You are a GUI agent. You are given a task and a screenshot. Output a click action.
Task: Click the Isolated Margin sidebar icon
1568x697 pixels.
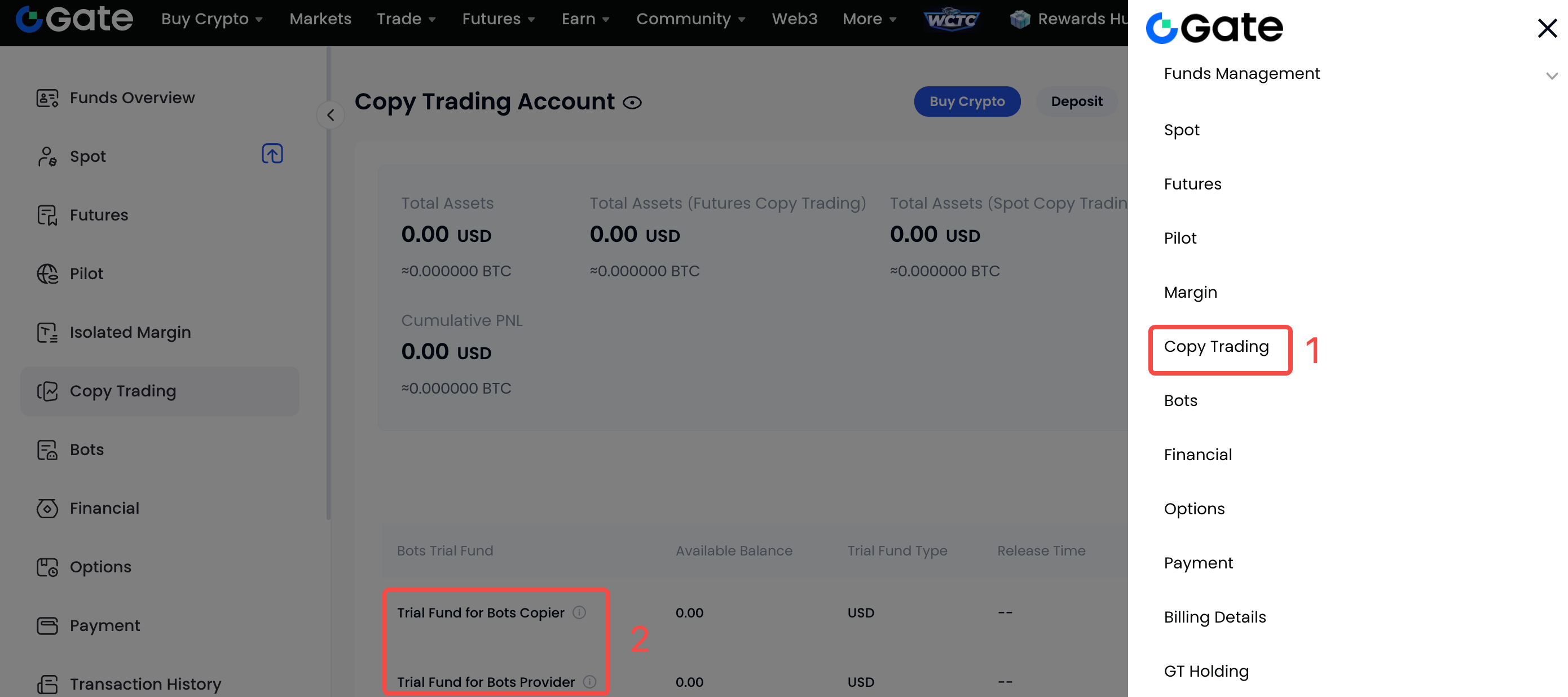[x=47, y=332]
